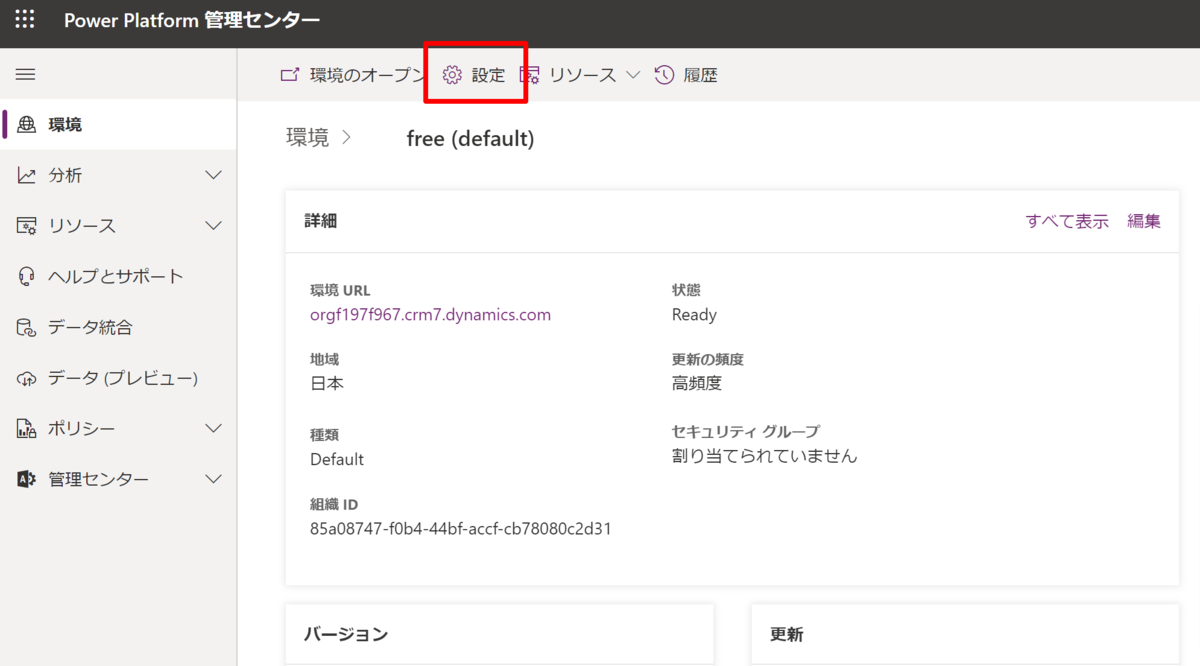Viewport: 1200px width, 666px height.
Task: Click free (default) breadcrumb title
Action: pyautogui.click(x=470, y=139)
